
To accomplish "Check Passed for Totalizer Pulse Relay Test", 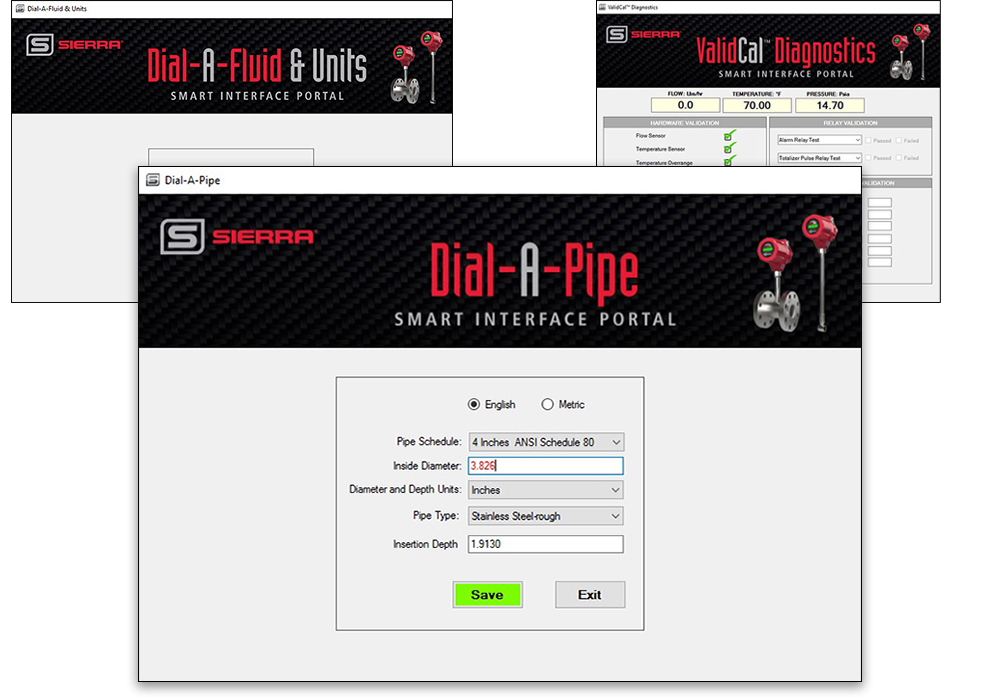I will tap(869, 157).
